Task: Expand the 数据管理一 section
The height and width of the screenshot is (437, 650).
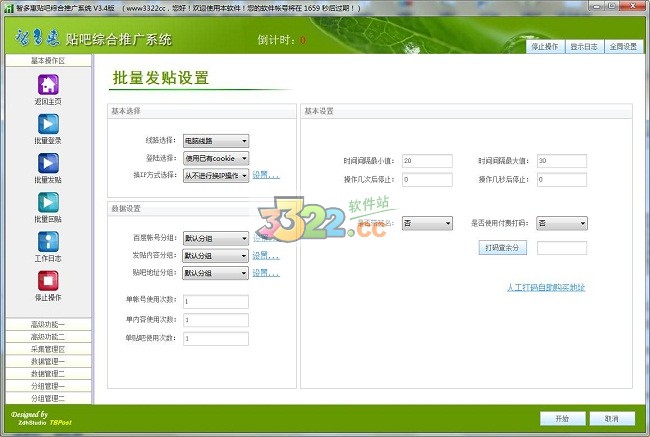Action: point(48,362)
